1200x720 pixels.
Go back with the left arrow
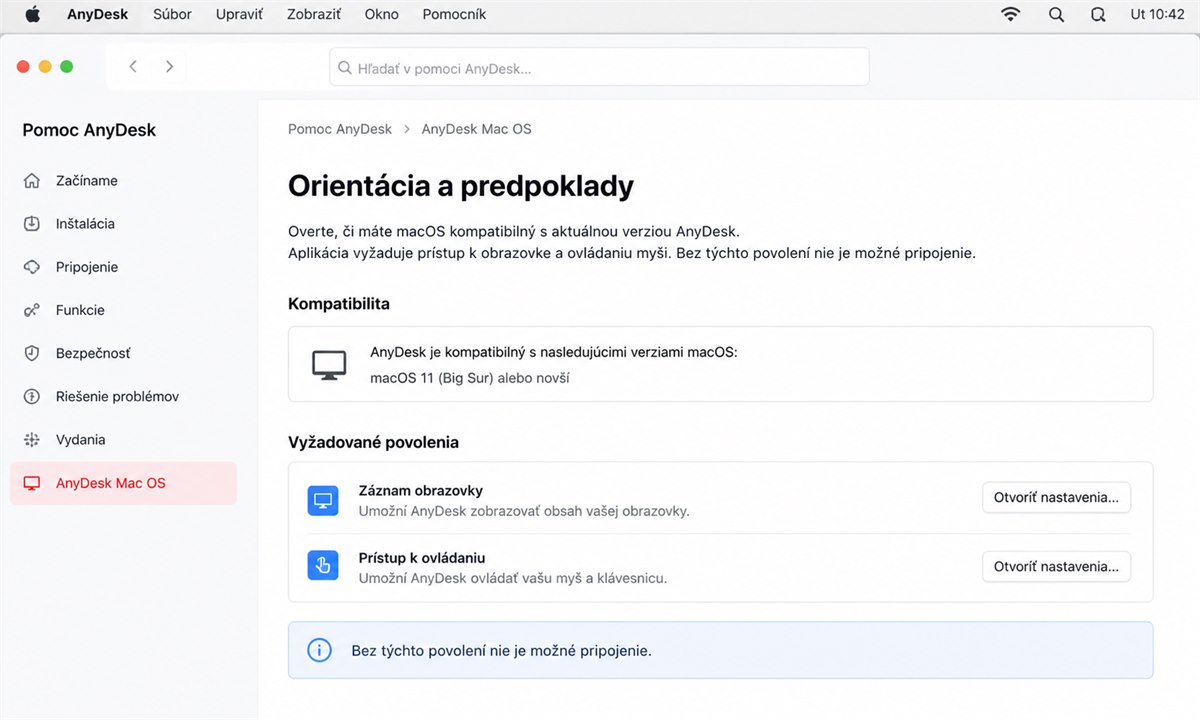pos(133,67)
